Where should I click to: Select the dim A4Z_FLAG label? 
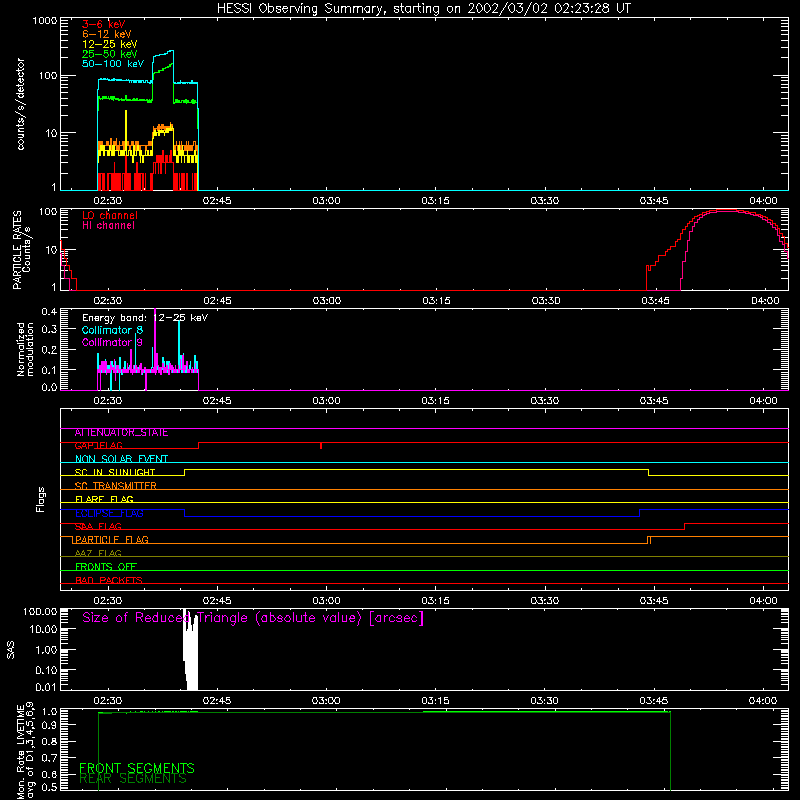(x=98, y=554)
